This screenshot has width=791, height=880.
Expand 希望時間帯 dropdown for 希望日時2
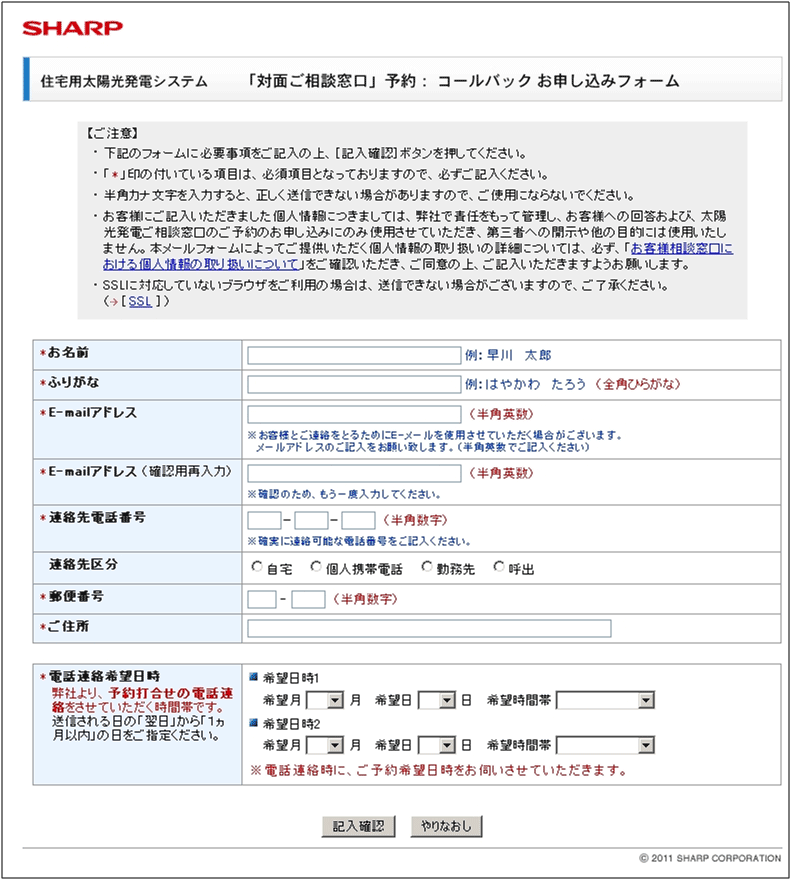pyautogui.click(x=605, y=745)
